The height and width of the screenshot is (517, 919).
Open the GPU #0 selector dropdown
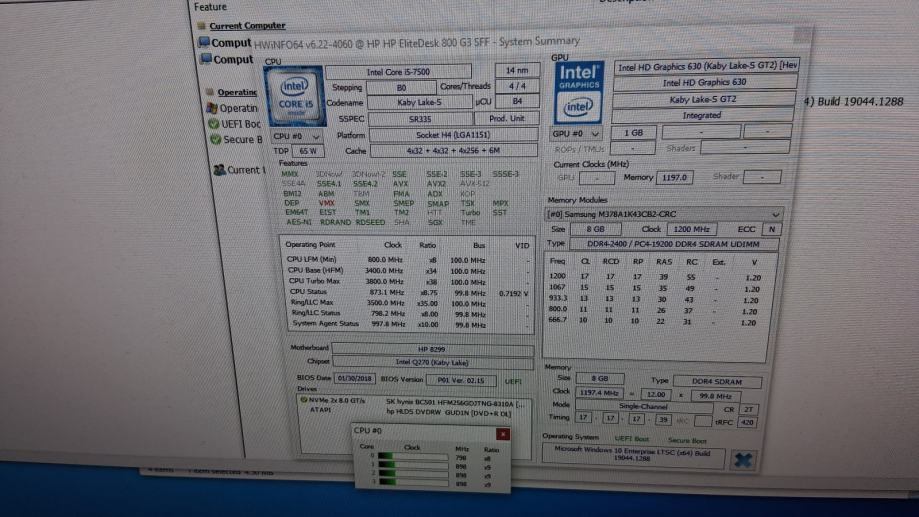coord(577,134)
